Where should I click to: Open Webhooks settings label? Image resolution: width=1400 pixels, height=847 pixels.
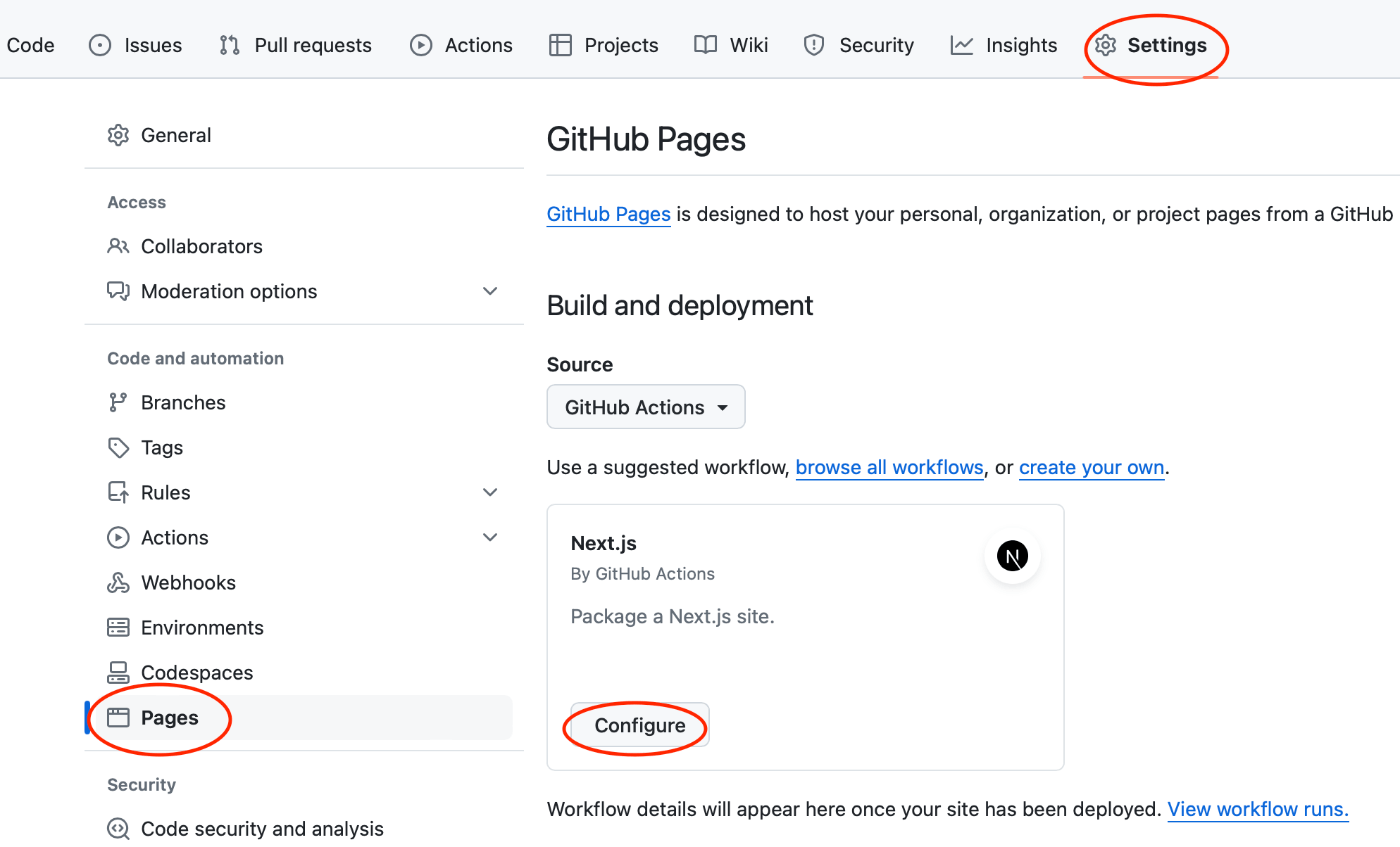[x=188, y=582]
